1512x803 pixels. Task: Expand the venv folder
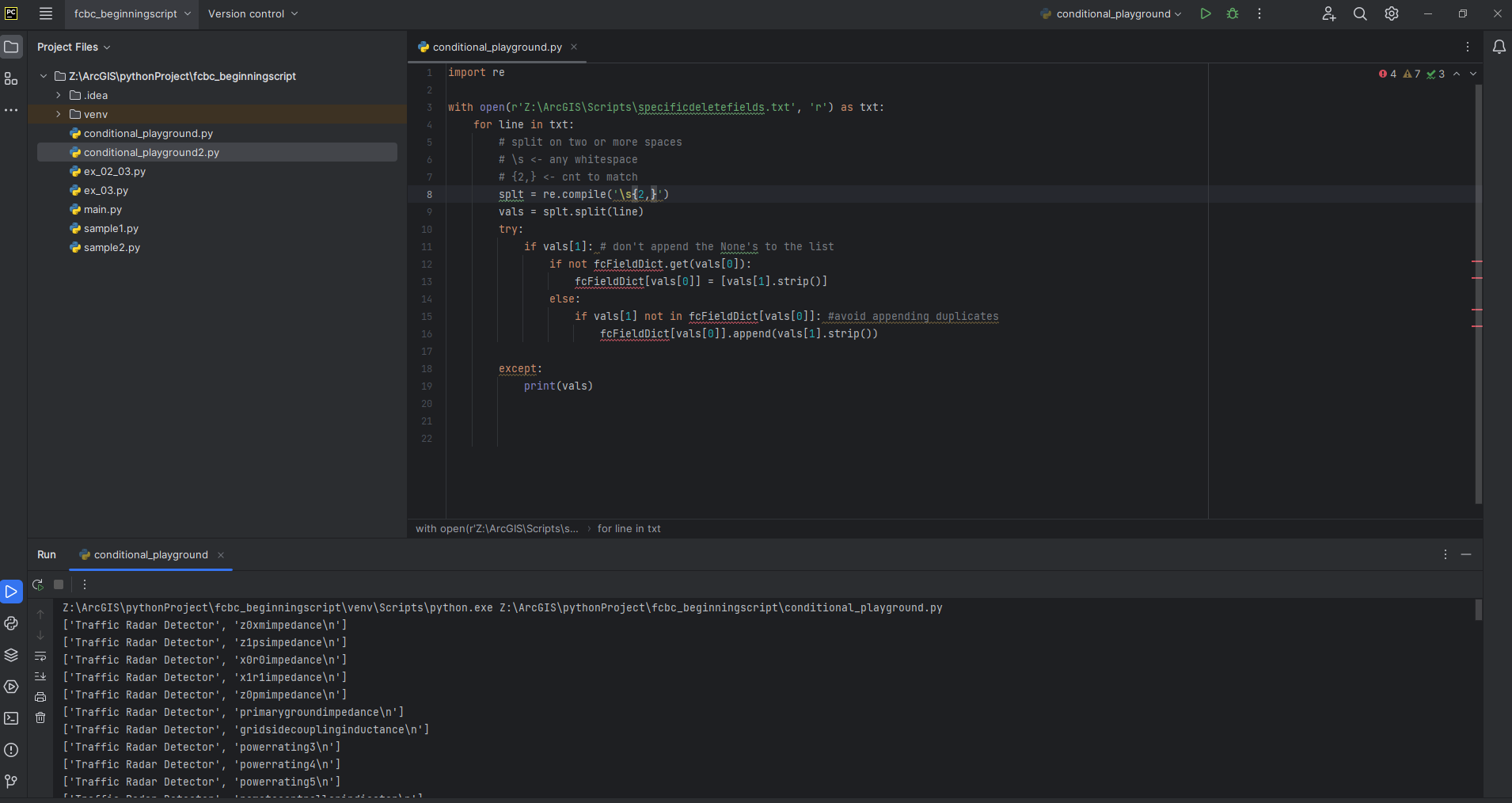tap(58, 114)
